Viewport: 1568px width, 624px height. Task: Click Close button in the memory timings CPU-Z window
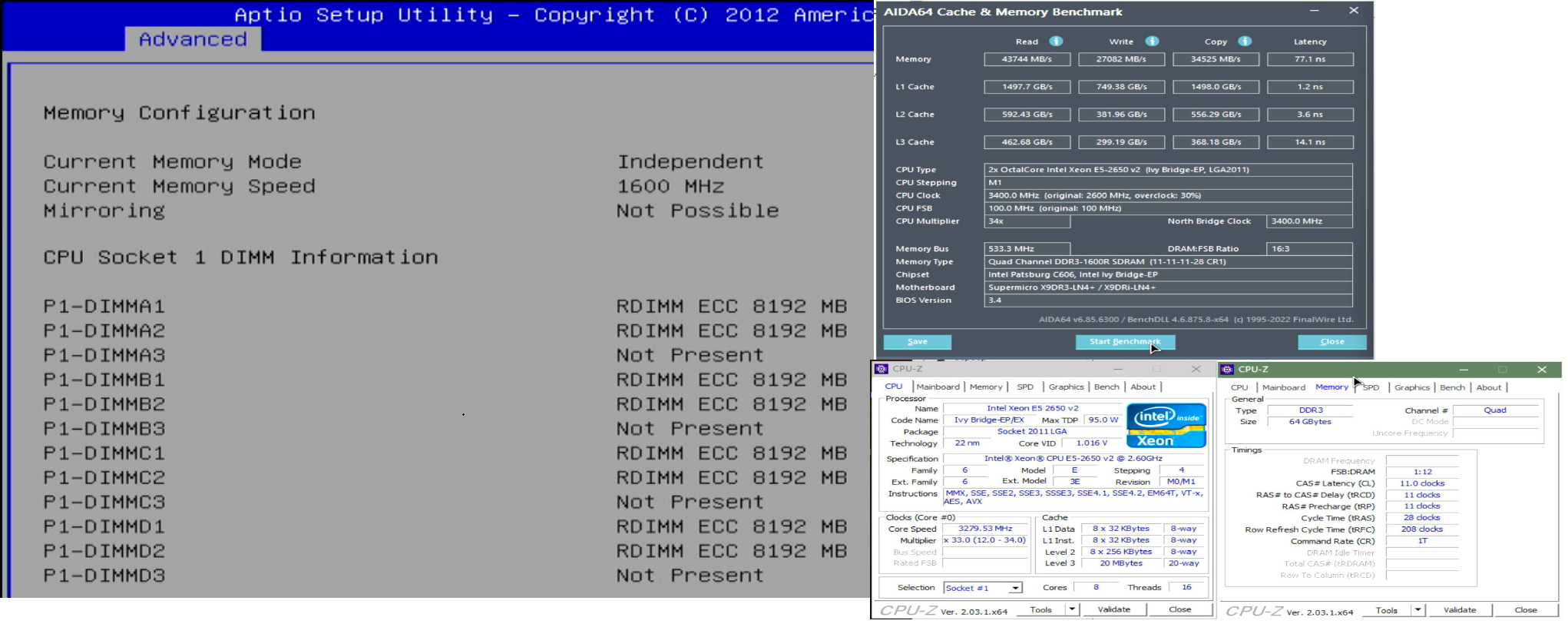[1525, 610]
